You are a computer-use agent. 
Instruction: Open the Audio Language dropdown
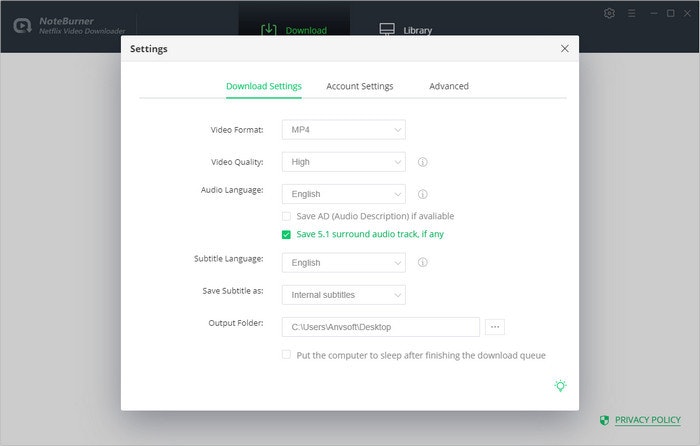pyautogui.click(x=344, y=194)
